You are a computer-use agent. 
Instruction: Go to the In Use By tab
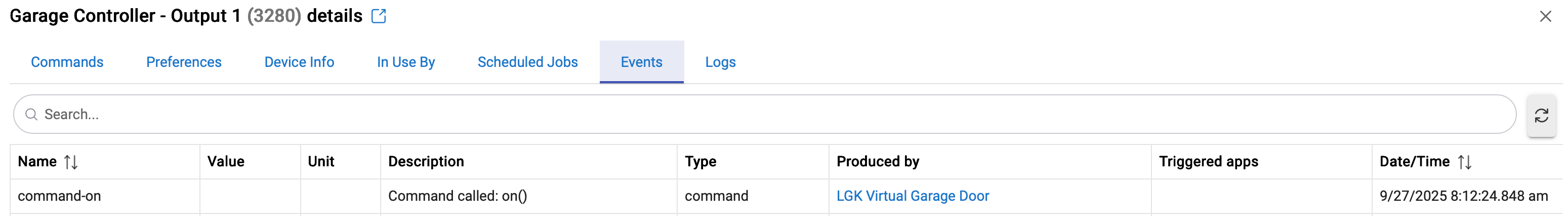pyautogui.click(x=405, y=62)
